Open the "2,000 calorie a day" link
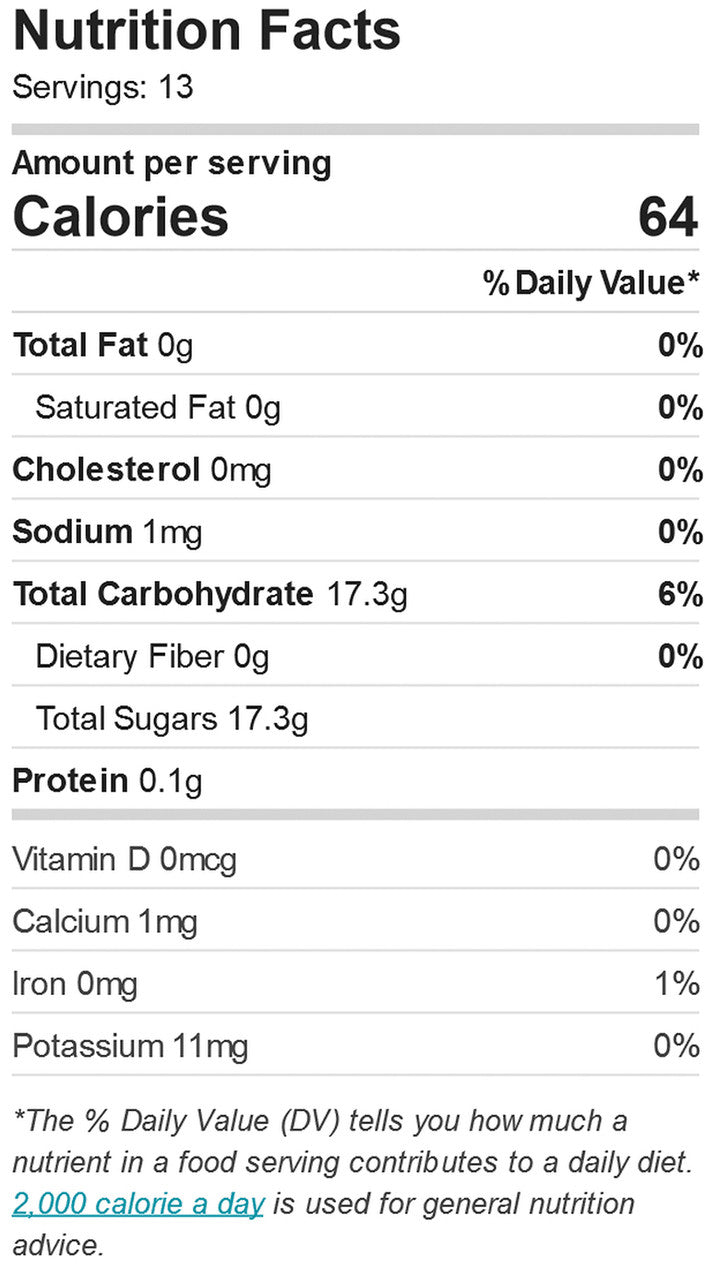 tap(138, 1203)
